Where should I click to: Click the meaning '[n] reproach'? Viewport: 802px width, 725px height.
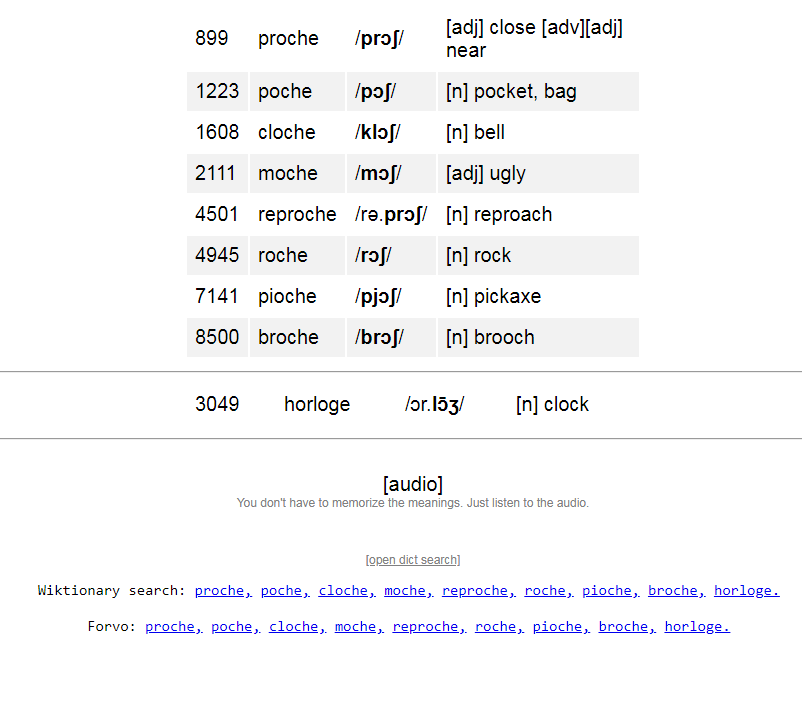[499, 214]
